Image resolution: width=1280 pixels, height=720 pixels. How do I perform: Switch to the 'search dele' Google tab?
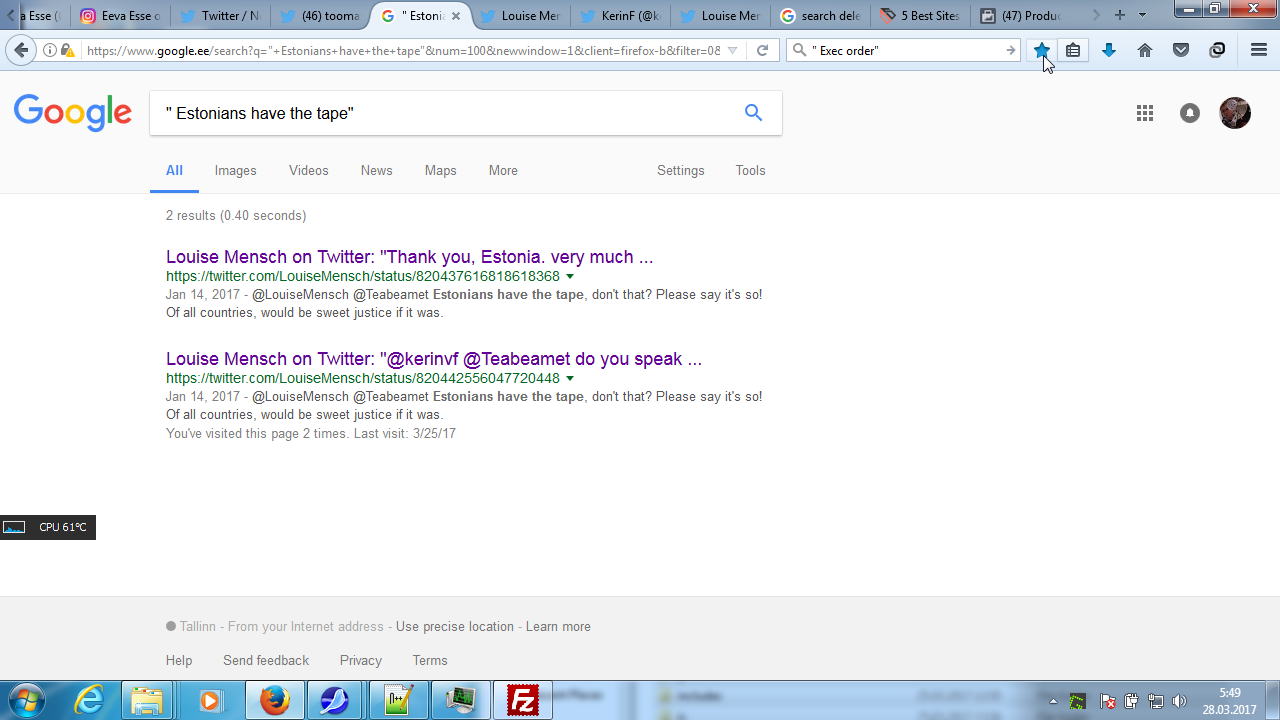(820, 16)
